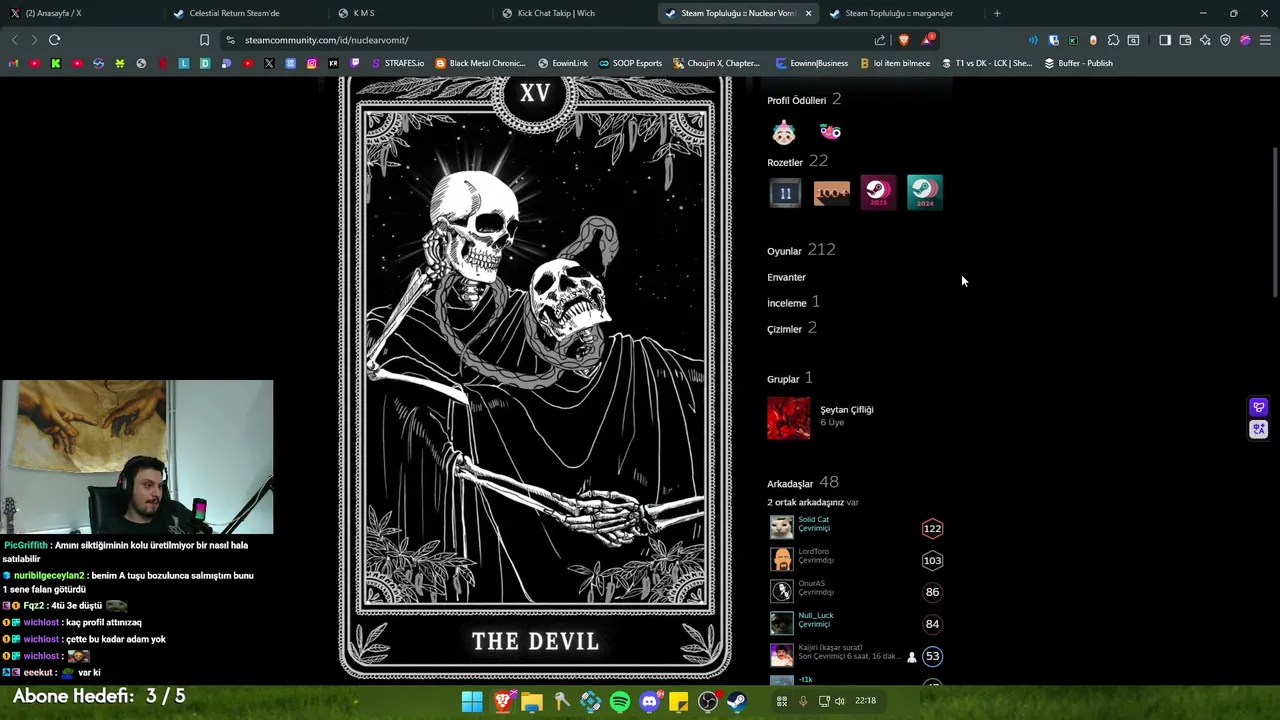
Task: Open lol item bilmece bookmark
Action: [894, 63]
